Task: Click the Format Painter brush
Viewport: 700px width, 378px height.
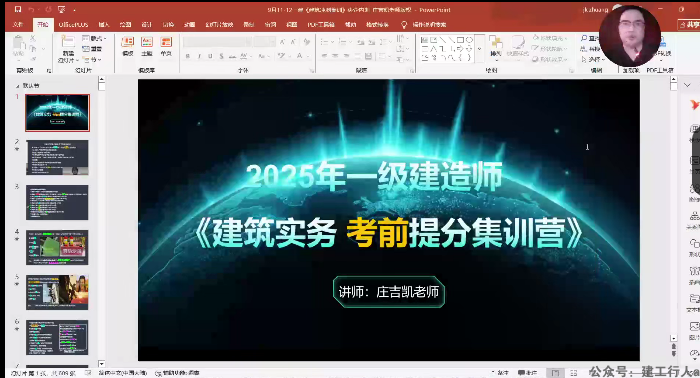Action: tap(33, 58)
